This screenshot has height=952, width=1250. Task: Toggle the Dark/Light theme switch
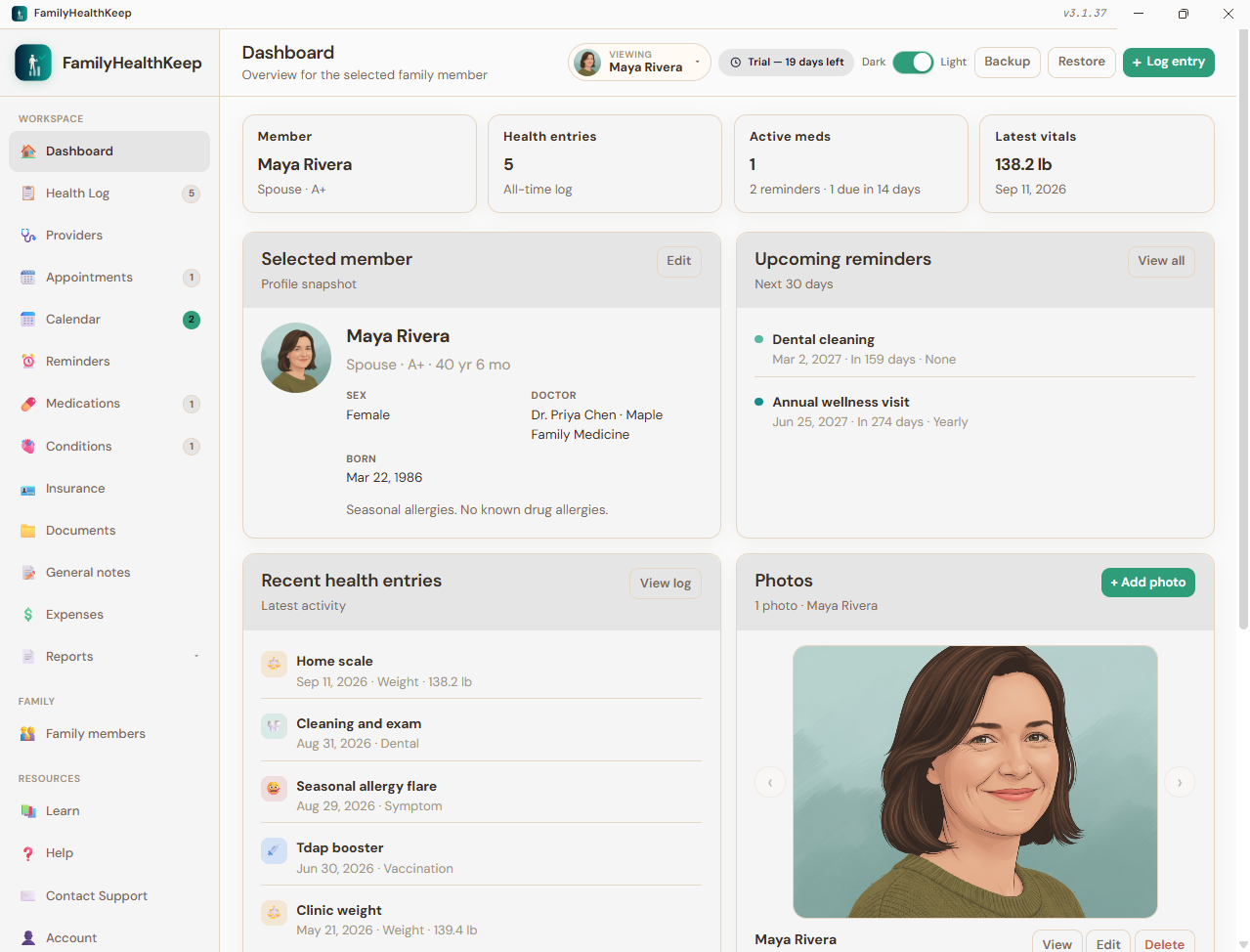coord(913,63)
